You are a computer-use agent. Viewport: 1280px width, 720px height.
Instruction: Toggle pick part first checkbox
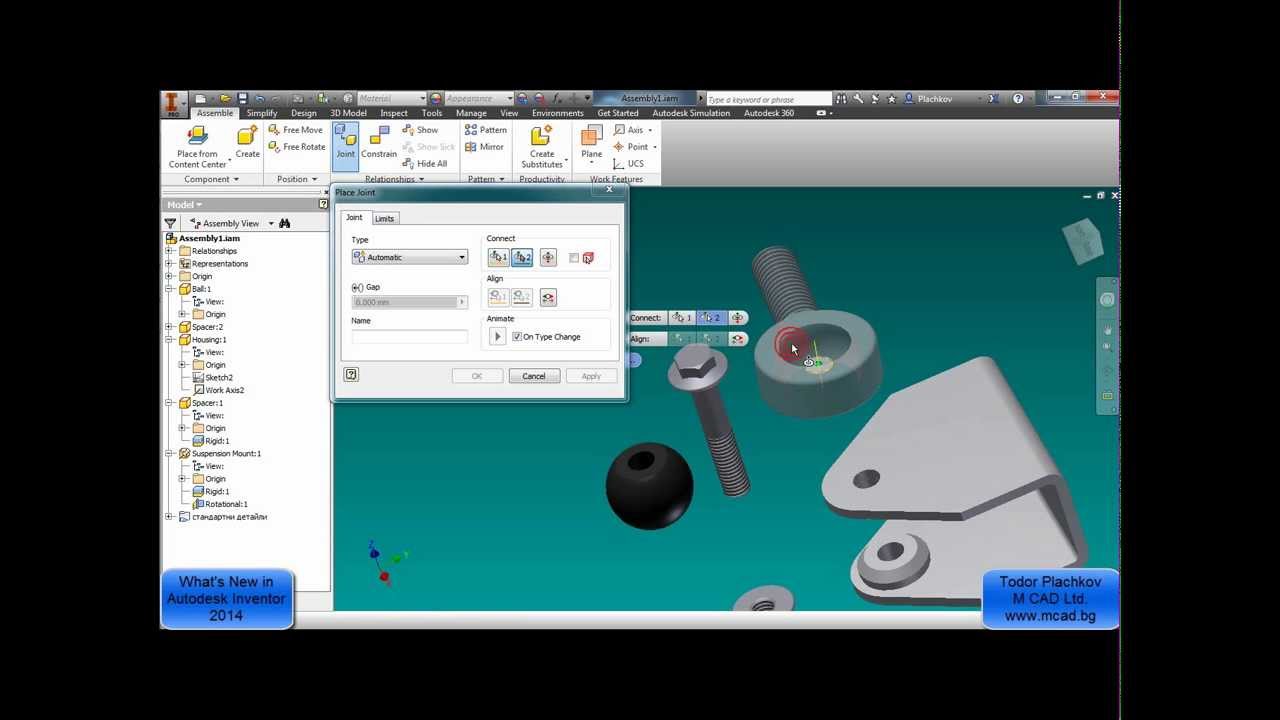(x=573, y=258)
